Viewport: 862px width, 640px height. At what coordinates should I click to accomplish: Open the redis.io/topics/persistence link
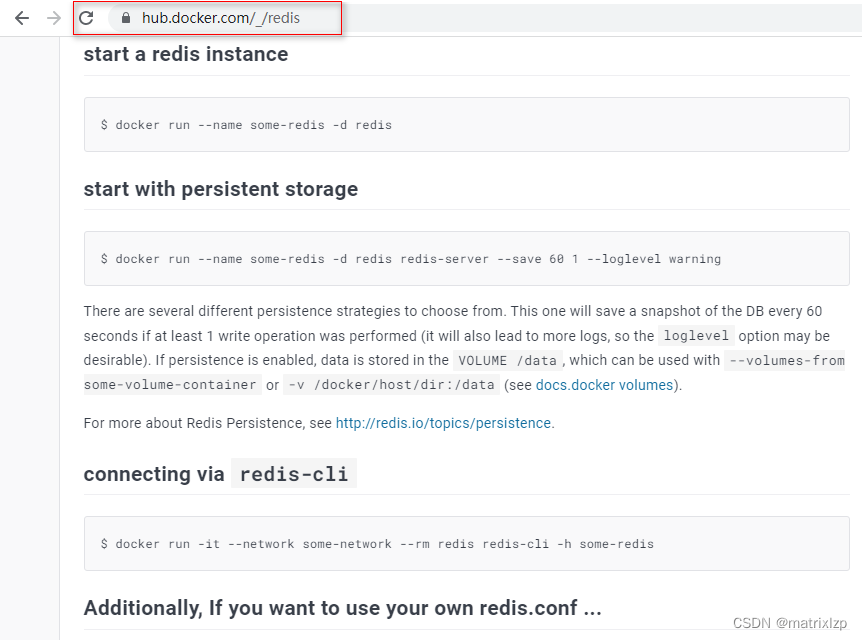point(443,423)
